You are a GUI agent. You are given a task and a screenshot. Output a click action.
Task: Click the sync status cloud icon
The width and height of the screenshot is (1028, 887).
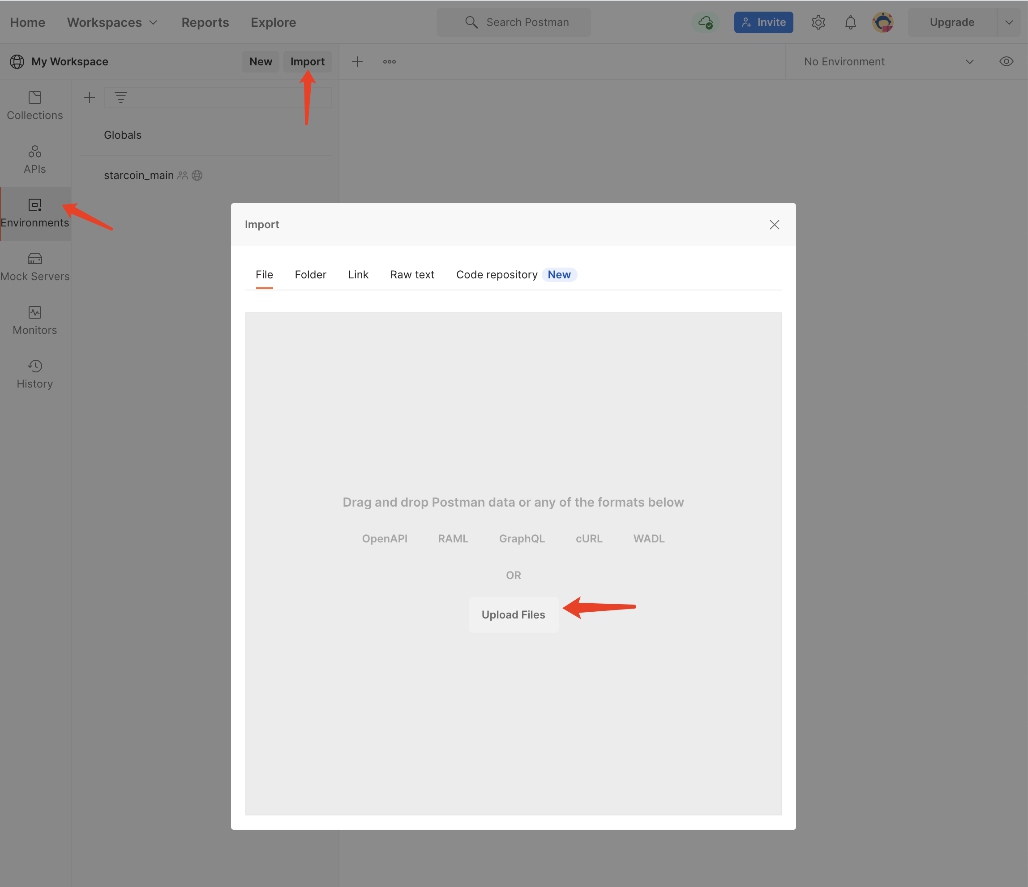click(706, 22)
